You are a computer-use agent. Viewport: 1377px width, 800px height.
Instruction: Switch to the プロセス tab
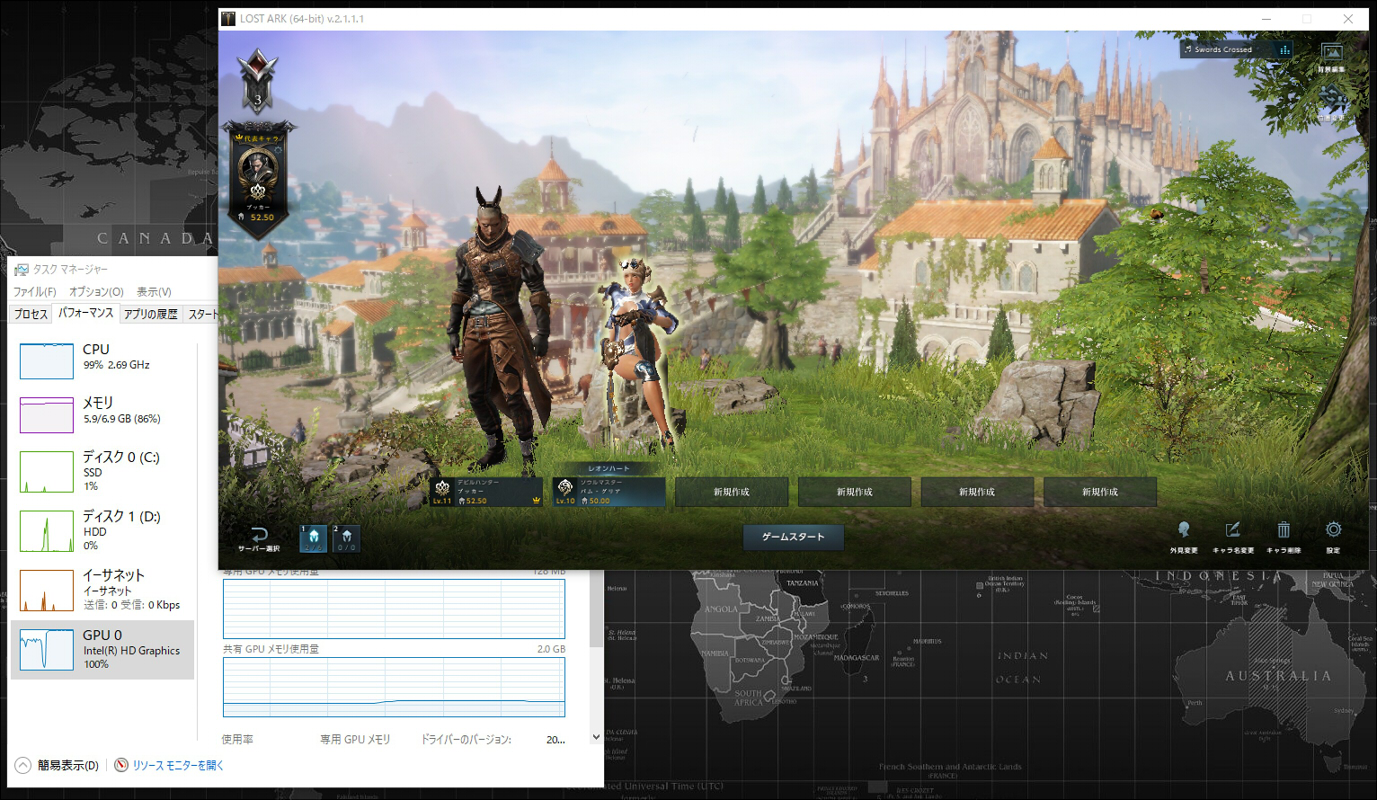31,314
